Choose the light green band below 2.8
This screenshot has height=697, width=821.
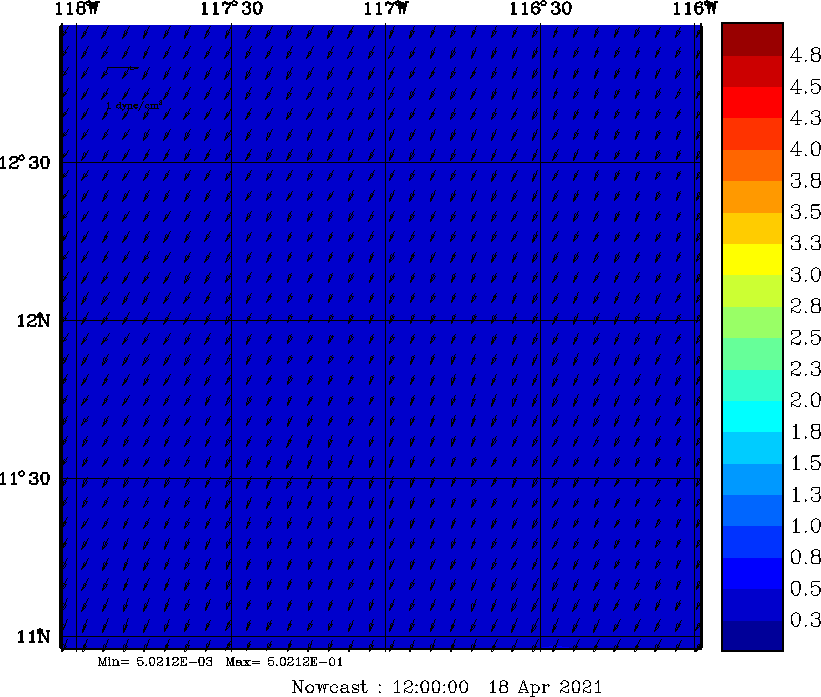click(x=748, y=322)
